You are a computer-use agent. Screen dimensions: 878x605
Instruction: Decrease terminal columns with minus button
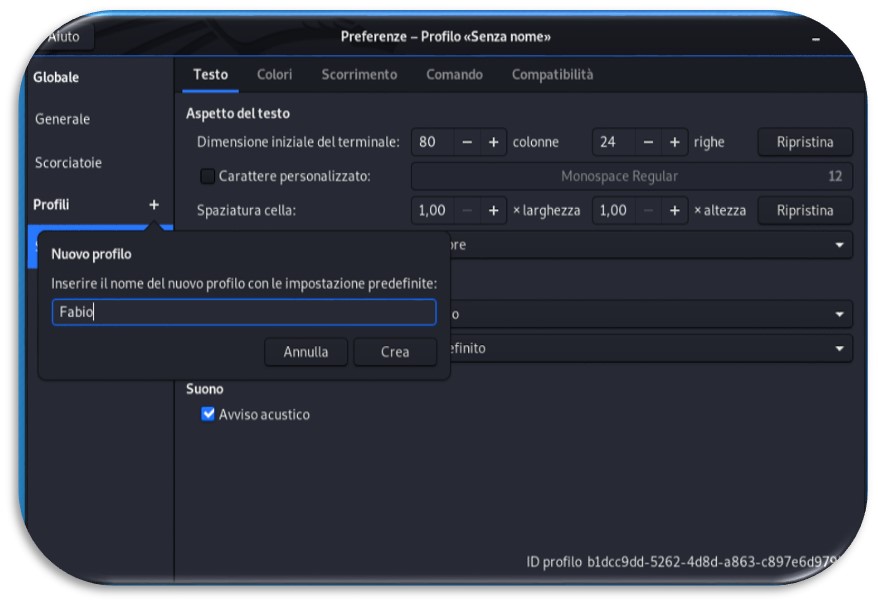tap(467, 142)
